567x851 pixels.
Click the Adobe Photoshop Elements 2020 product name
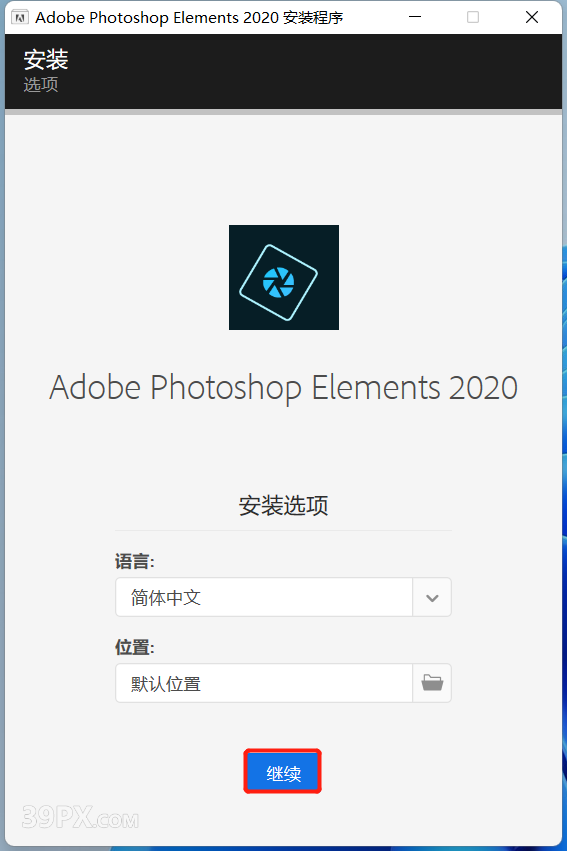(x=283, y=388)
